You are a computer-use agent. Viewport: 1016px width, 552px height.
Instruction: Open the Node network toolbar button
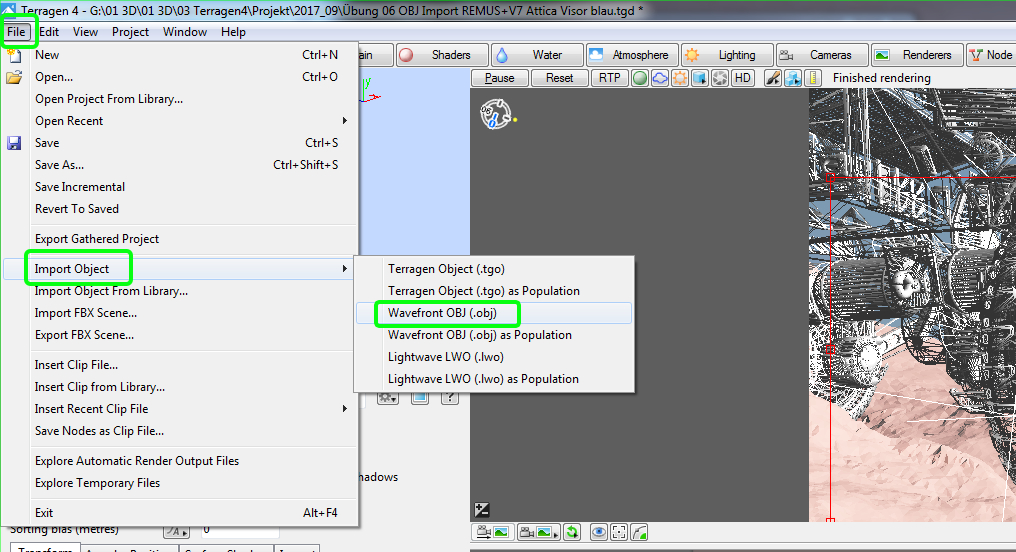pos(991,56)
